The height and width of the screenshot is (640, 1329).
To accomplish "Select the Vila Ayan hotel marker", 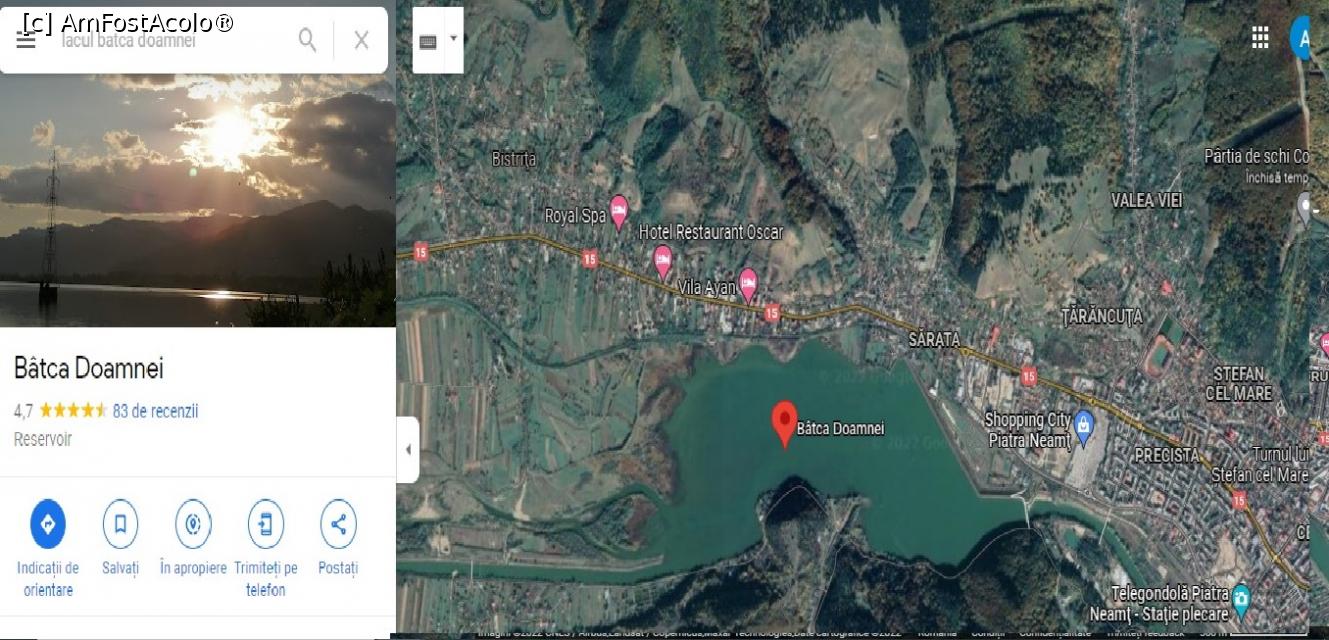I will pyautogui.click(x=748, y=283).
